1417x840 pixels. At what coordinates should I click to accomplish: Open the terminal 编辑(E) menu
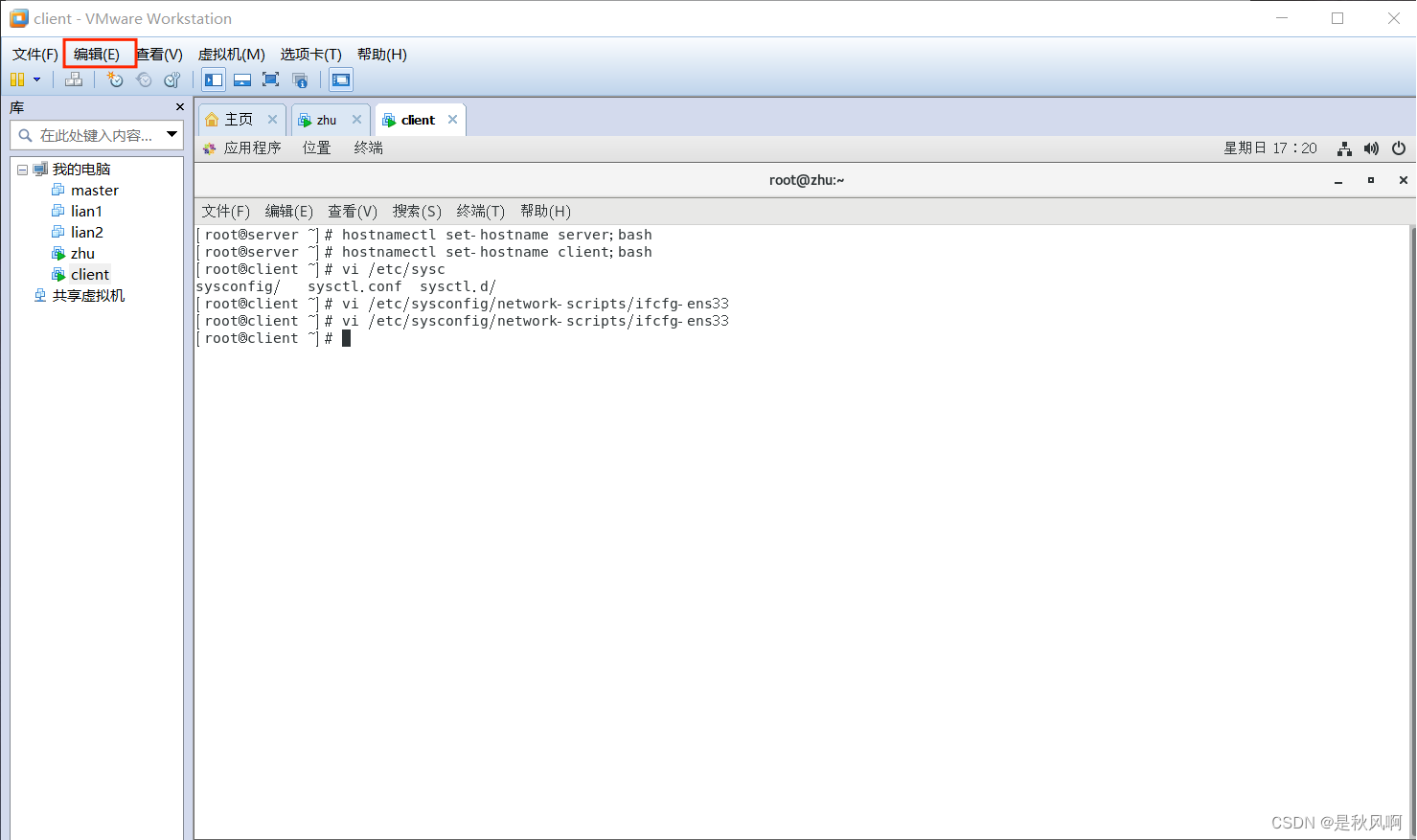point(288,212)
